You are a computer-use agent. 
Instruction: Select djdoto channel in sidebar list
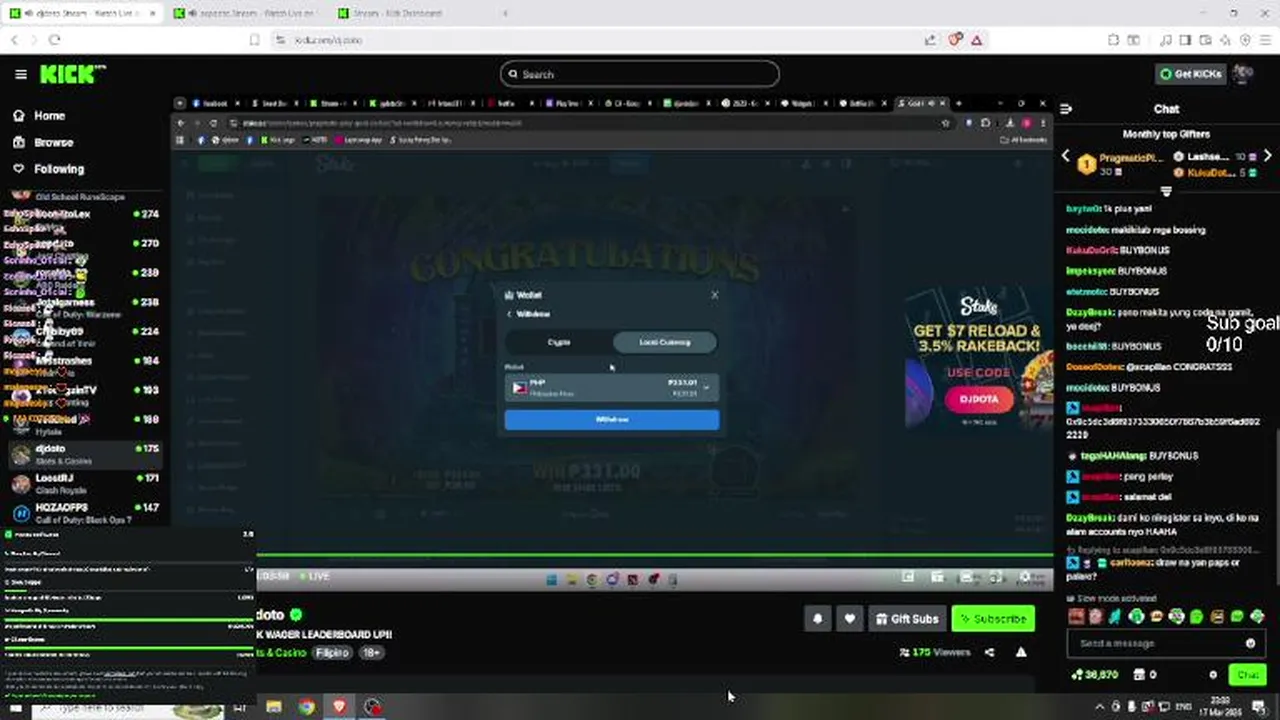coord(84,454)
